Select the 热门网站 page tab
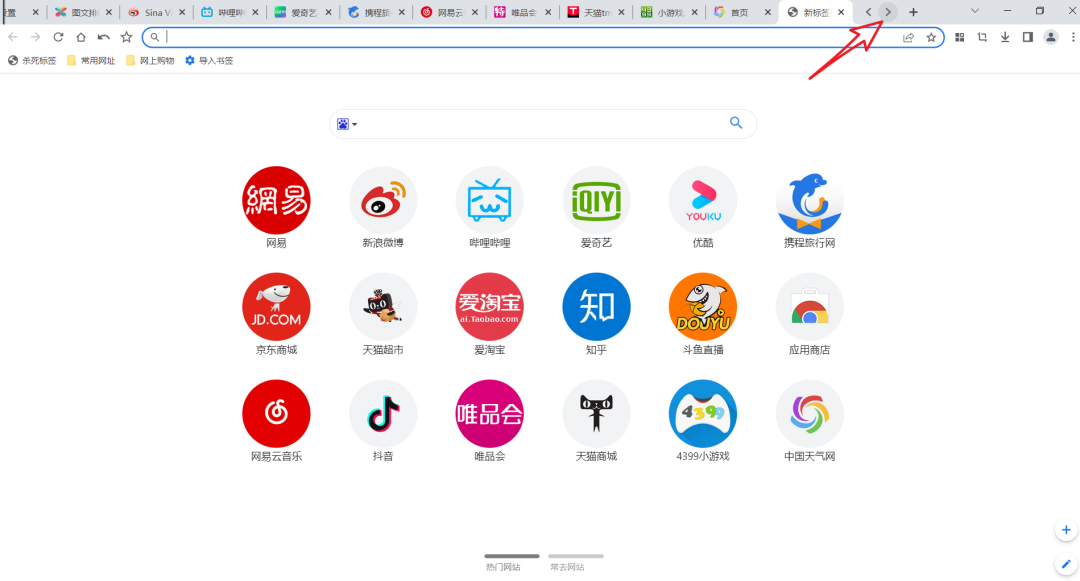 point(511,562)
